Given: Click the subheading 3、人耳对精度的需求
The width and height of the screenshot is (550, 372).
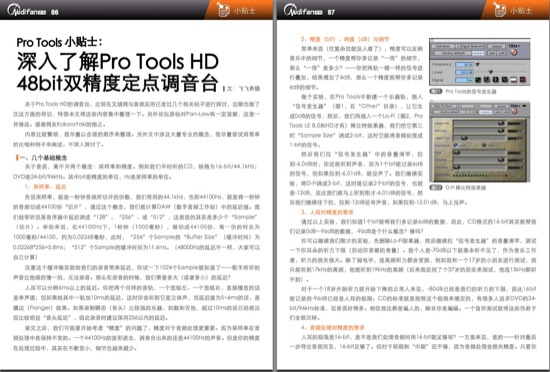Looking at the screenshot, I should pyautogui.click(x=327, y=212).
